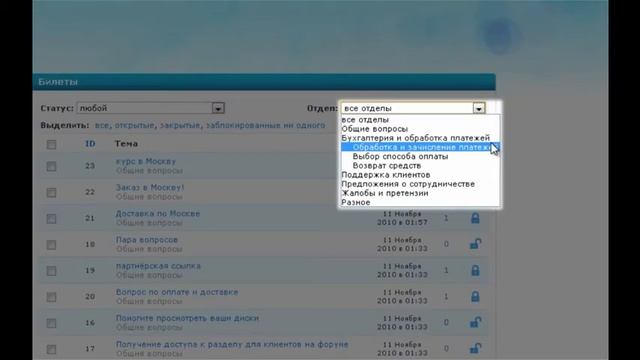This screenshot has width=640, height=360.
Task: Click the open lock icon for ticket 16
Action: click(x=475, y=322)
